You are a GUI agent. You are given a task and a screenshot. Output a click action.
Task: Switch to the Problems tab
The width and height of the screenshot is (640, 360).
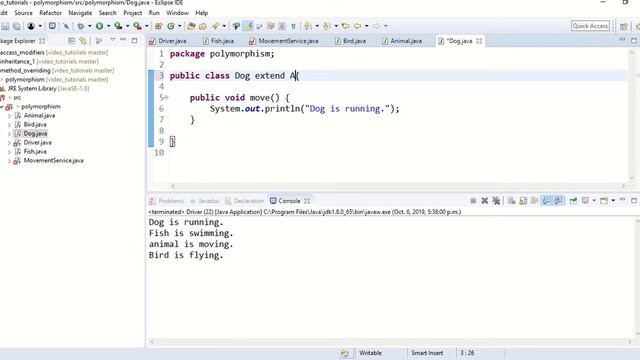(x=167, y=201)
